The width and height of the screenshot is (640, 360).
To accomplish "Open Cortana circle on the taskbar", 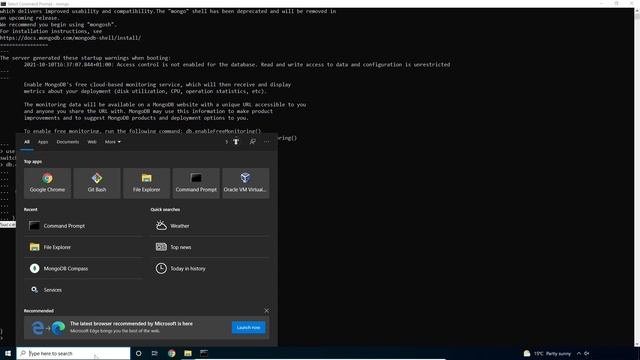I will coord(138,353).
